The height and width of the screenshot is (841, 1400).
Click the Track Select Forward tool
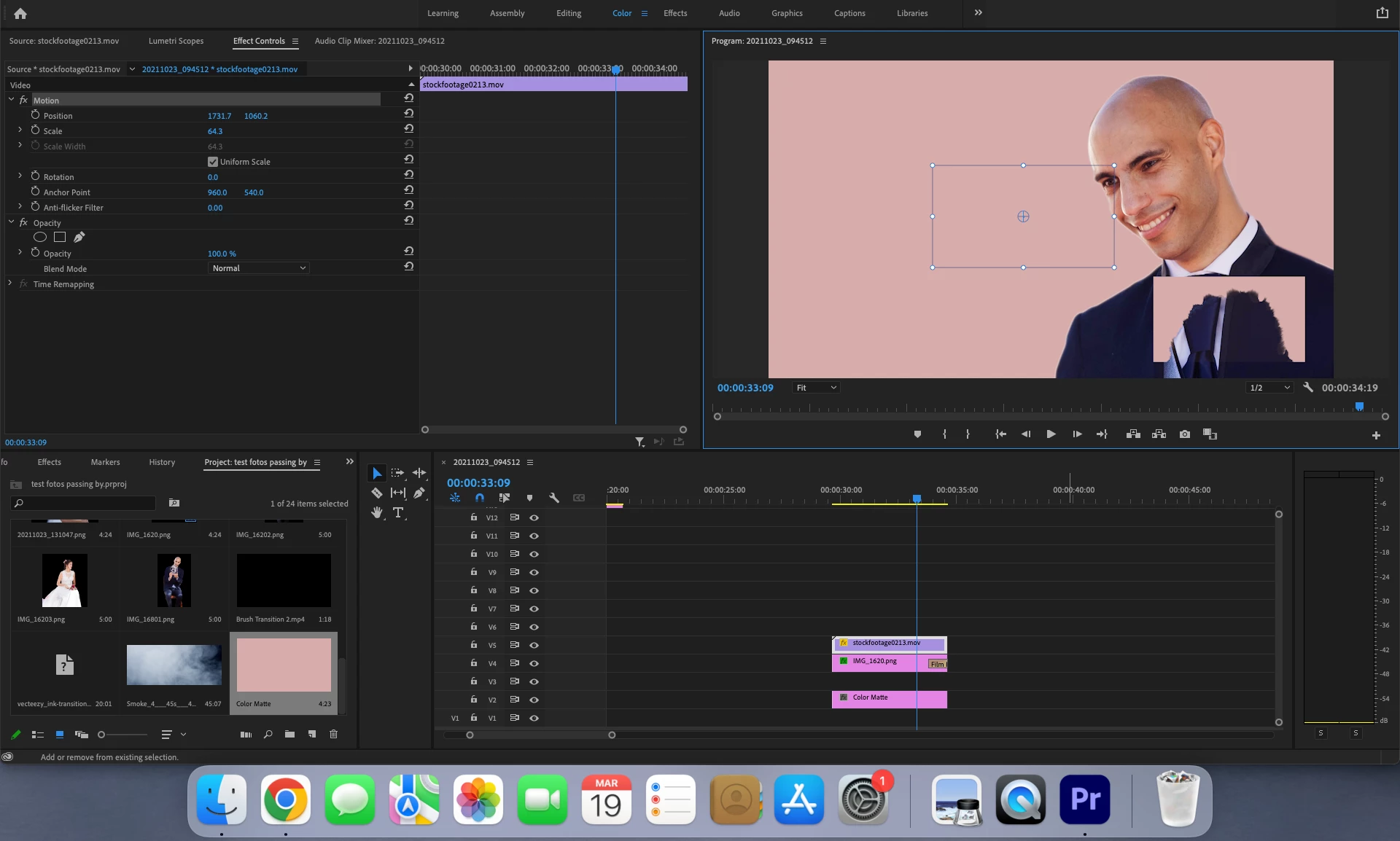click(x=397, y=473)
